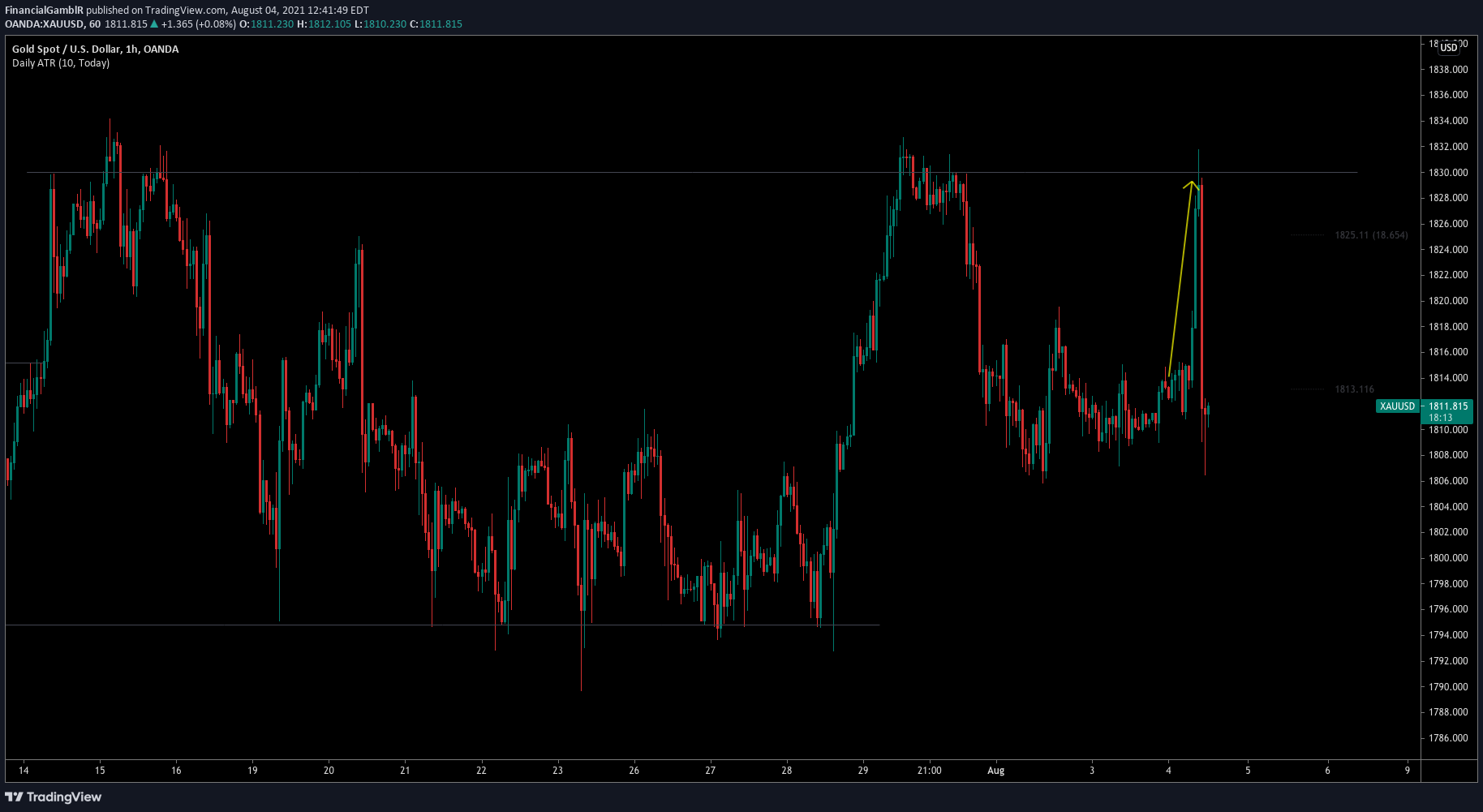The width and height of the screenshot is (1483, 812).
Task: Click the low value L:1810.230
Action: pos(380,24)
